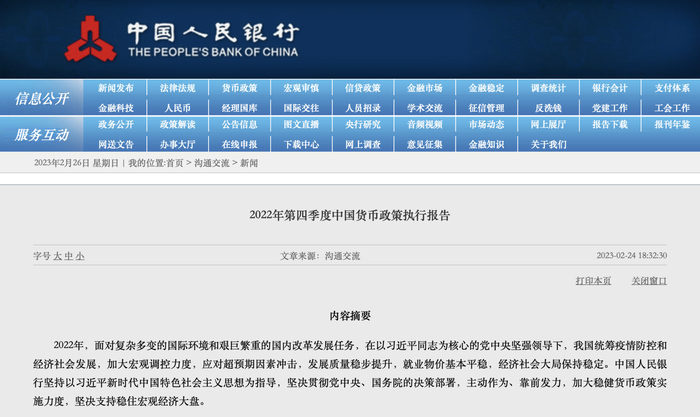Click the timestamp 2023-02-24 18:32:30
This screenshot has width=700, height=417.
(632, 255)
